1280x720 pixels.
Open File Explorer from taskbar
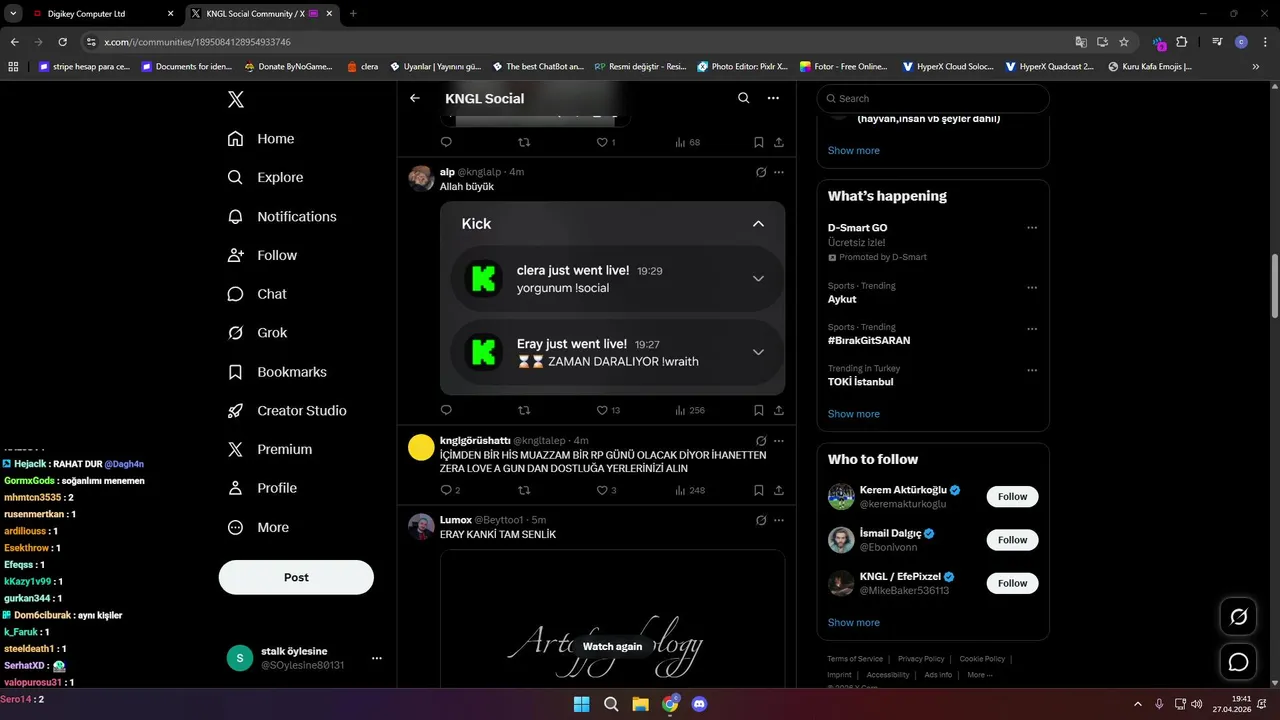(x=640, y=704)
